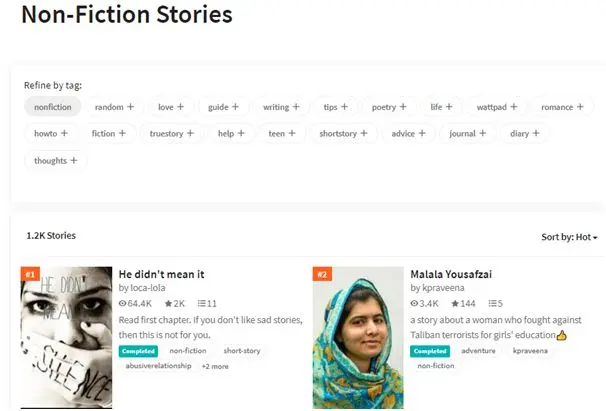Click the plus icon on 'guide' tag
This screenshot has height=411, width=606.
pos(236,107)
